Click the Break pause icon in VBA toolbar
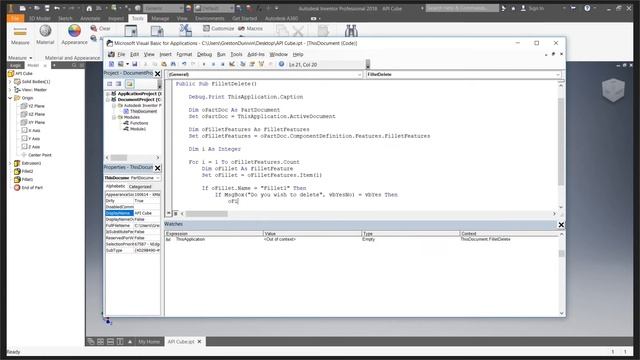Screen dimensions: 640x360 [213, 64]
